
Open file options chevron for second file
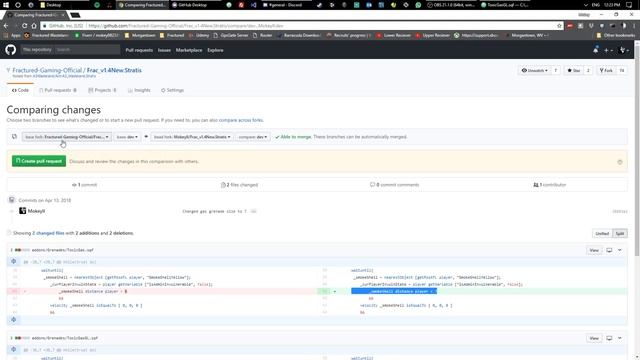620,338
